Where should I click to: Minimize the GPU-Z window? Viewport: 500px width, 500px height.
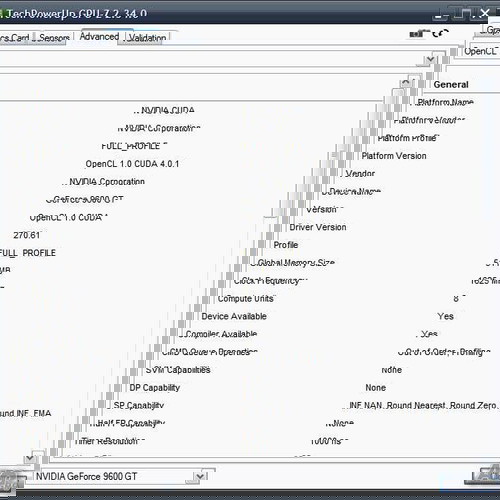pyautogui.click(x=441, y=15)
